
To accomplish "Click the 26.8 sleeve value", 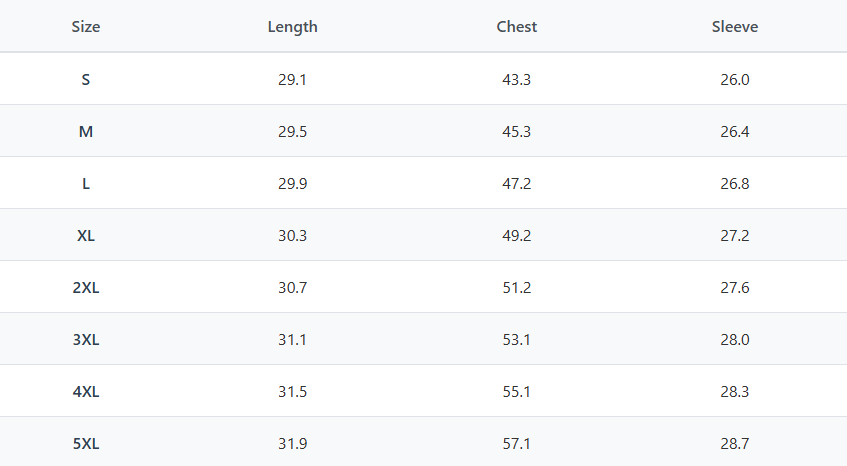I will [734, 183].
